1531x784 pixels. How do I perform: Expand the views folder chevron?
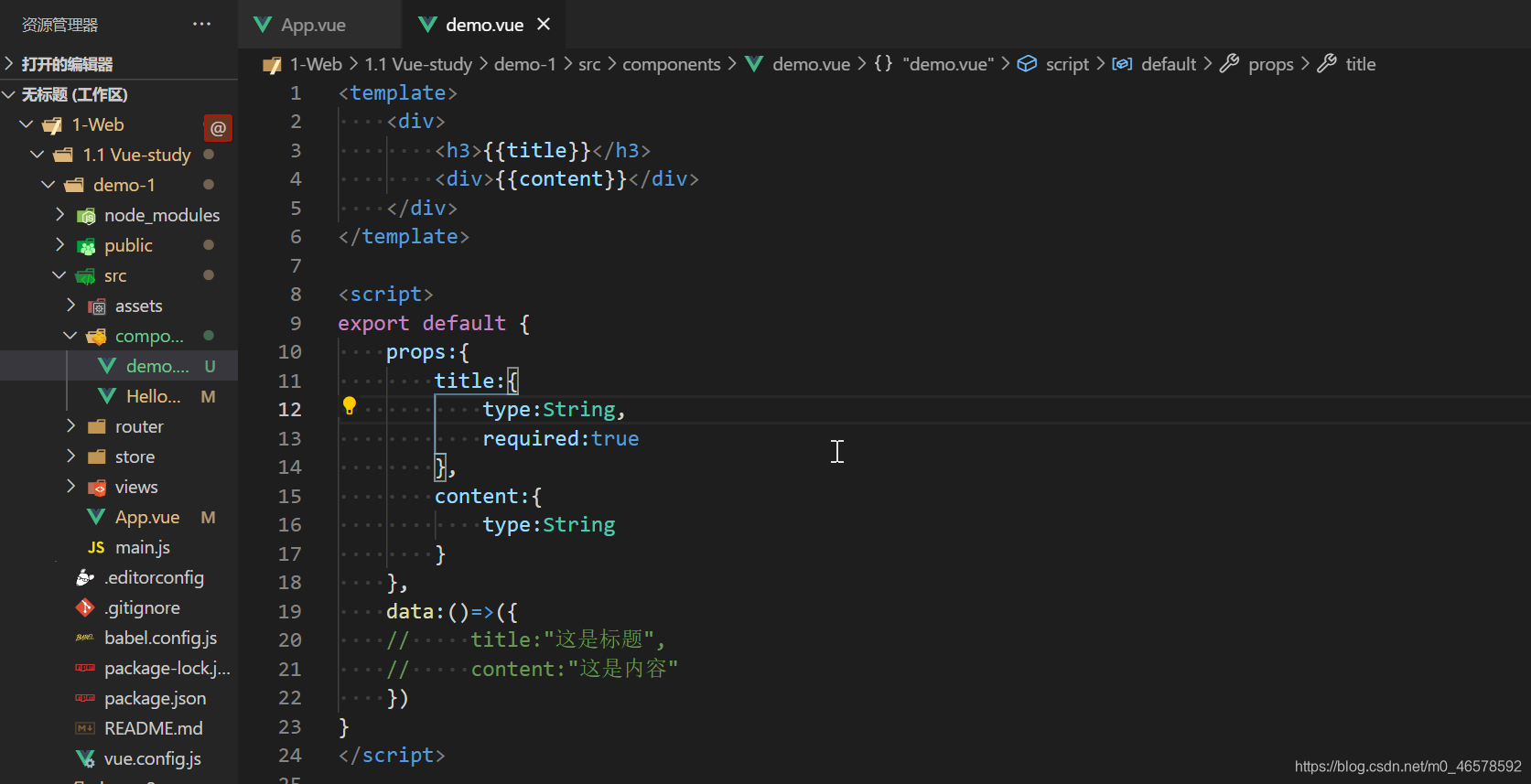[x=70, y=486]
